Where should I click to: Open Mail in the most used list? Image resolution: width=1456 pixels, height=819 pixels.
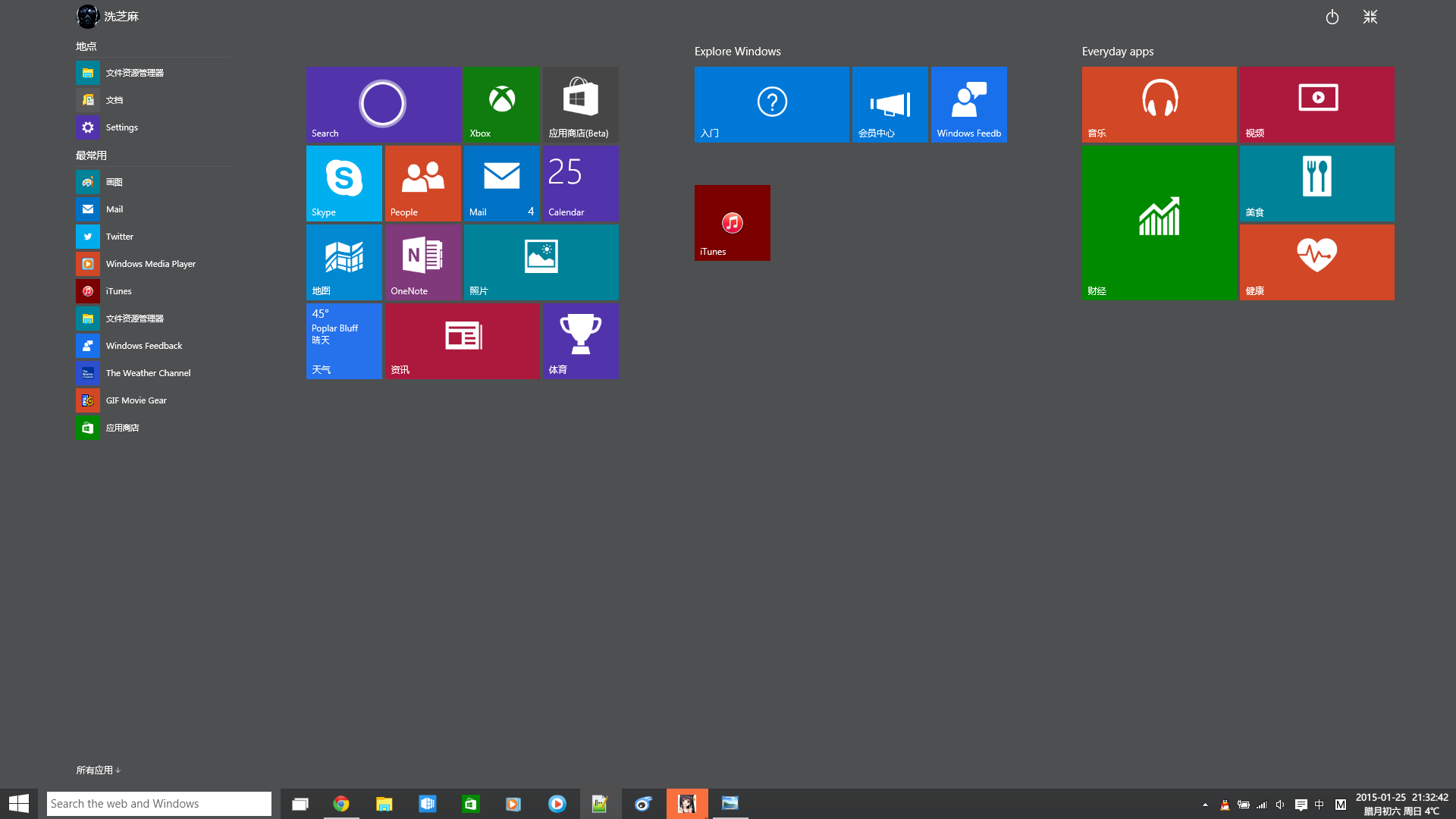152,209
